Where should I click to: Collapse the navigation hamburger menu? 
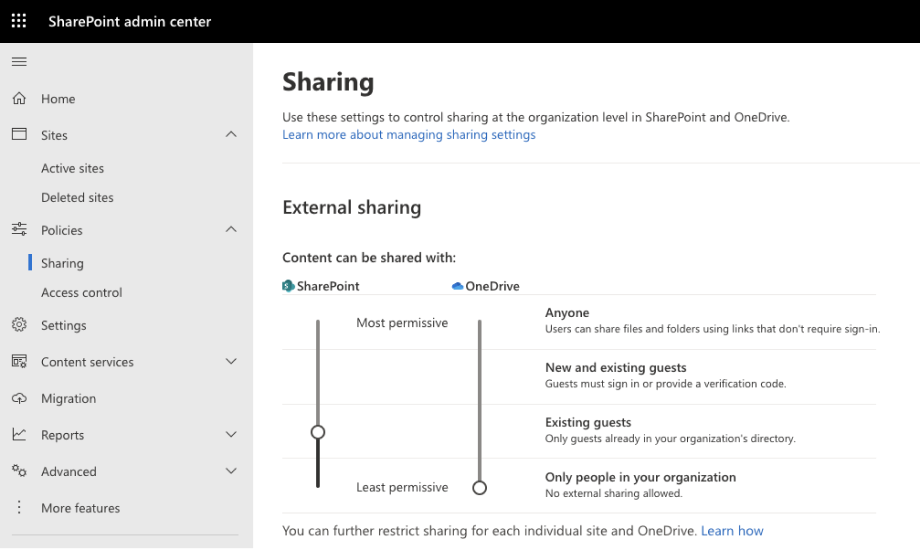click(x=19, y=62)
